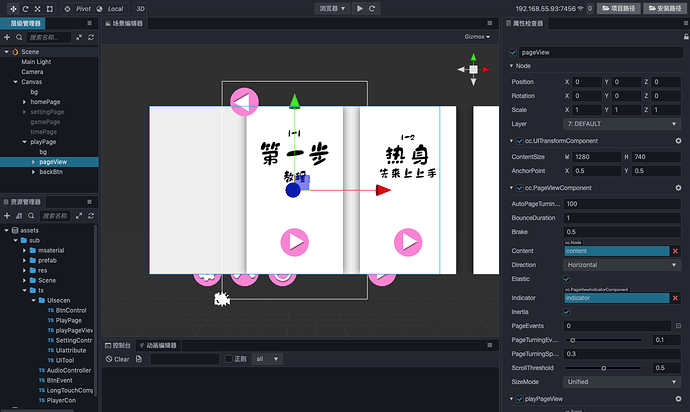Click the assets sort order icon
Image resolution: width=690 pixels, height=412 pixels.
19,216
